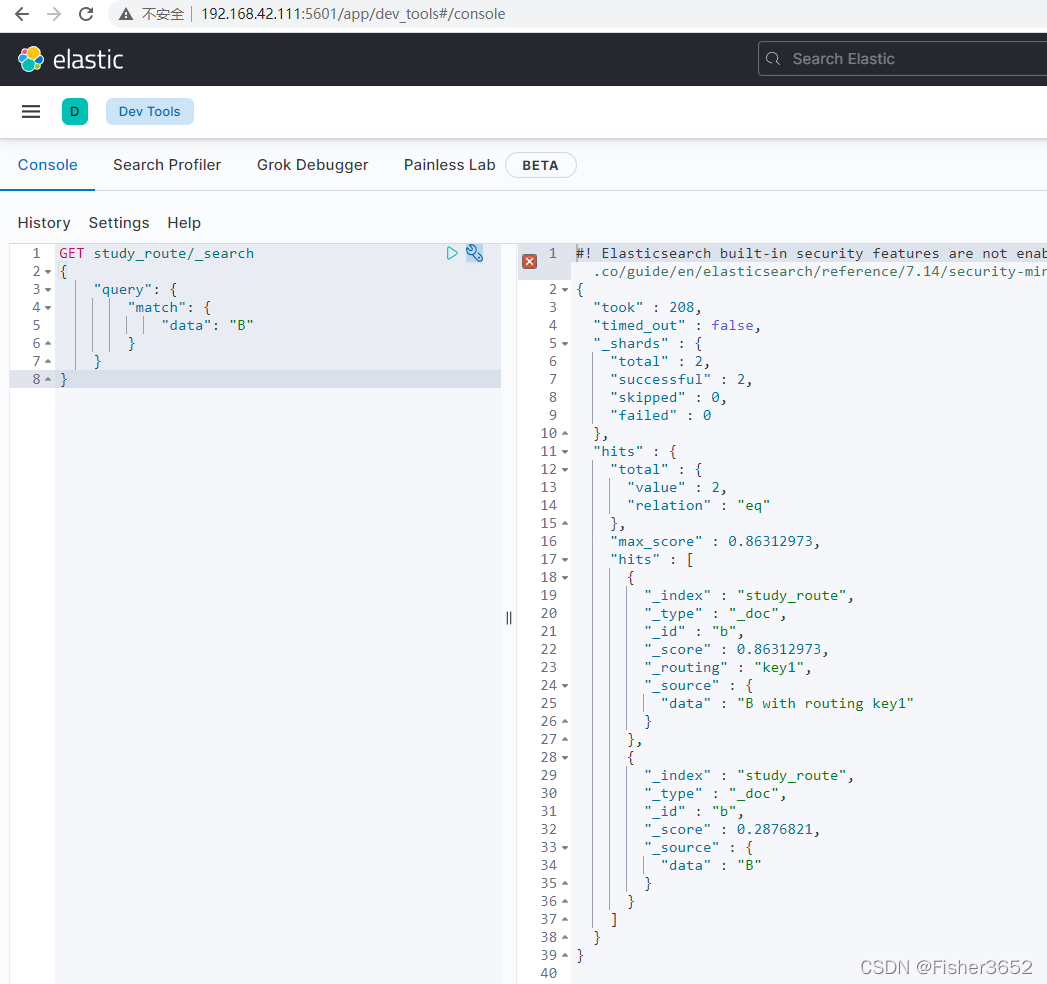Click the "data": "B" line in editor
Image resolution: width=1047 pixels, height=984 pixels.
click(207, 326)
